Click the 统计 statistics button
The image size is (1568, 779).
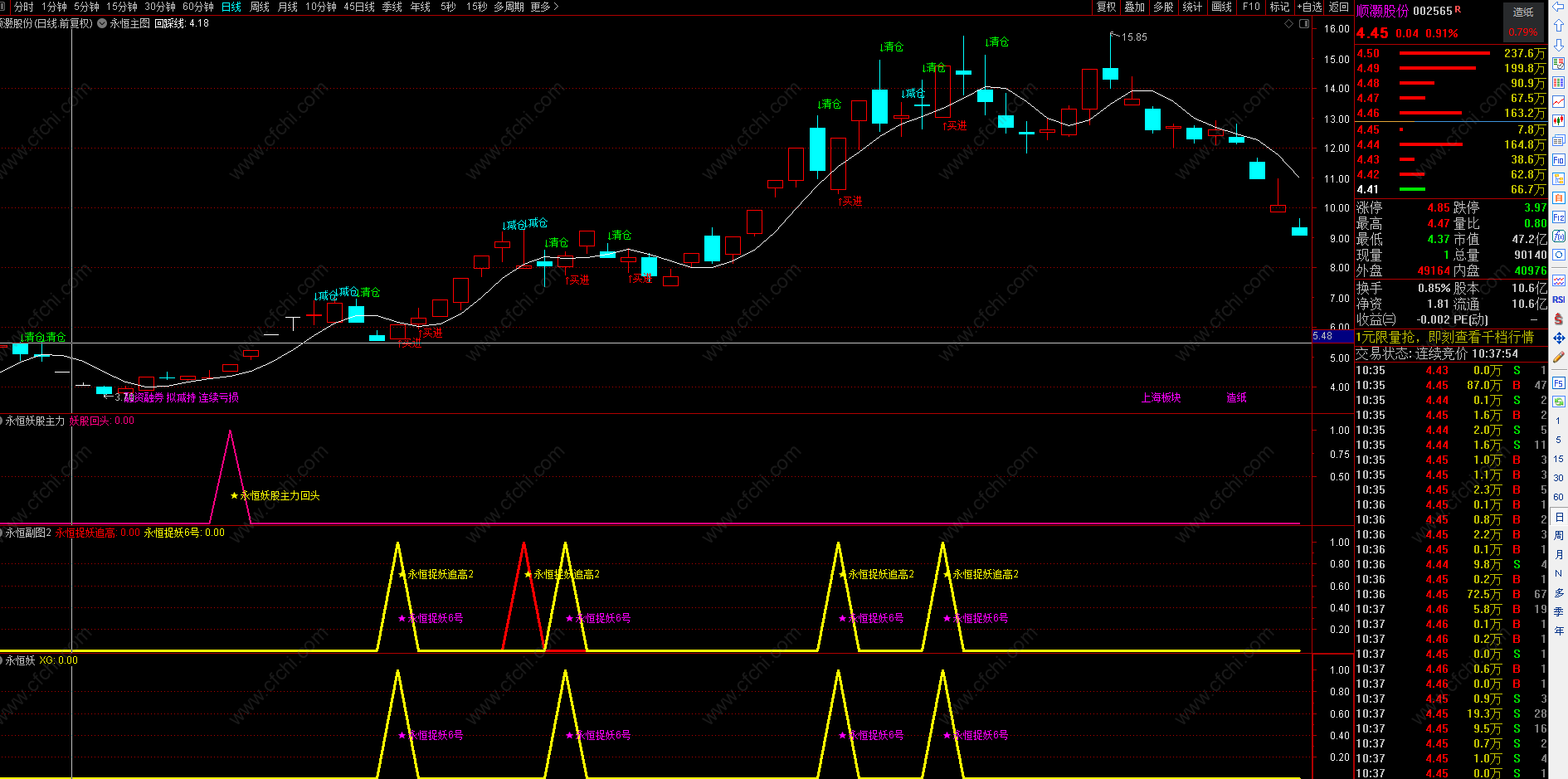[x=1192, y=7]
